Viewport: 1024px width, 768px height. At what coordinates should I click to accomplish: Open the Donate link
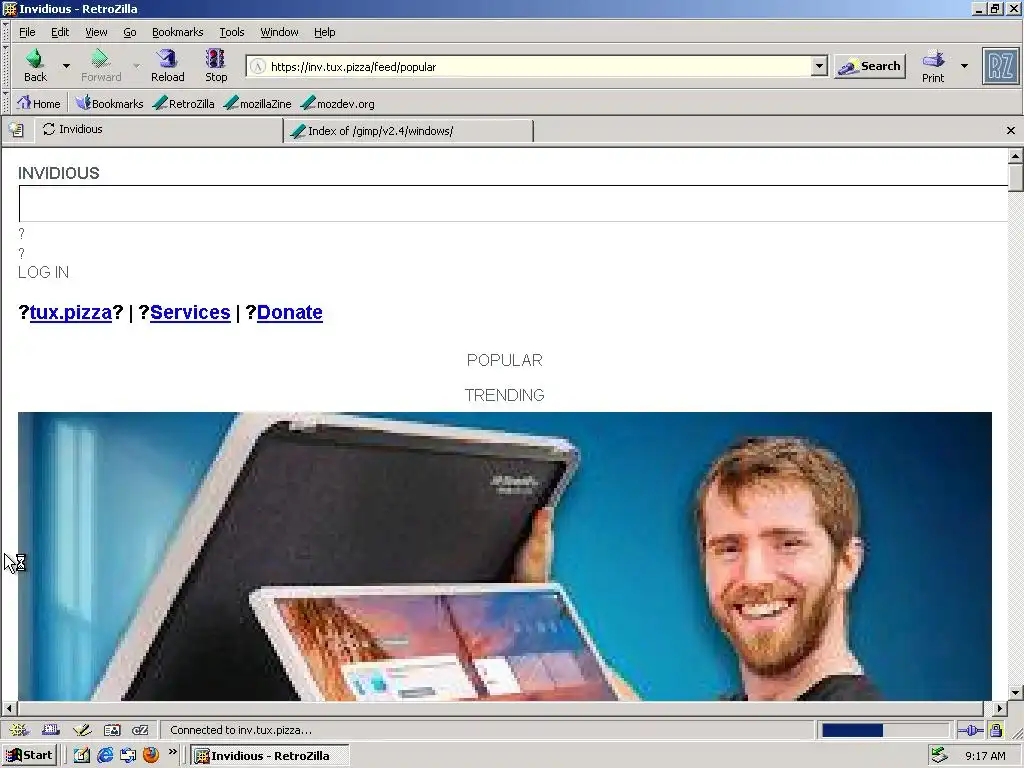(289, 312)
